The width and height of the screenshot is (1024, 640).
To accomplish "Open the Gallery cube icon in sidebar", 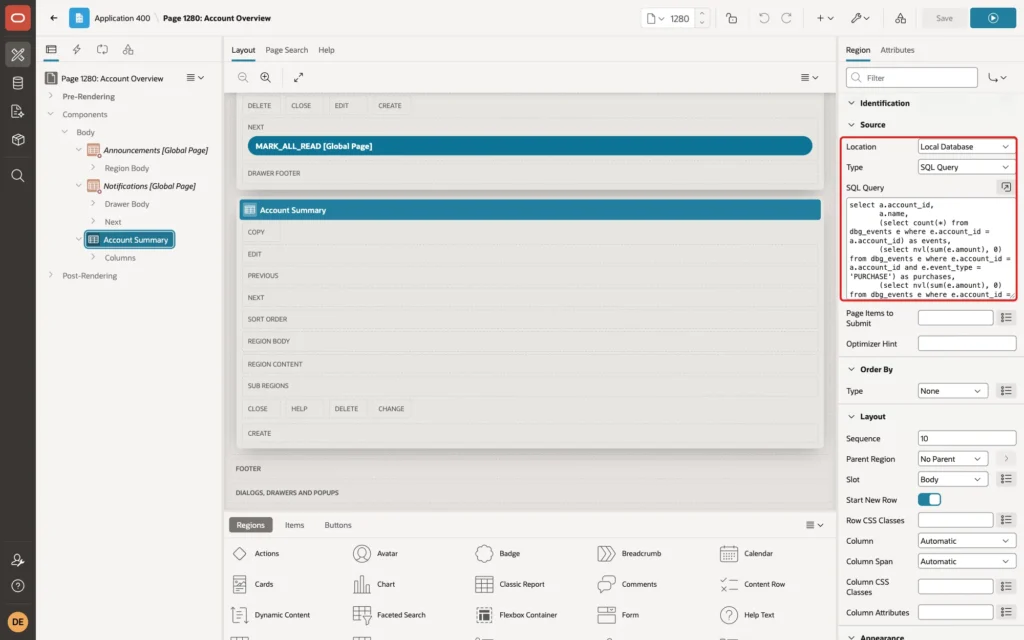I will click(18, 139).
